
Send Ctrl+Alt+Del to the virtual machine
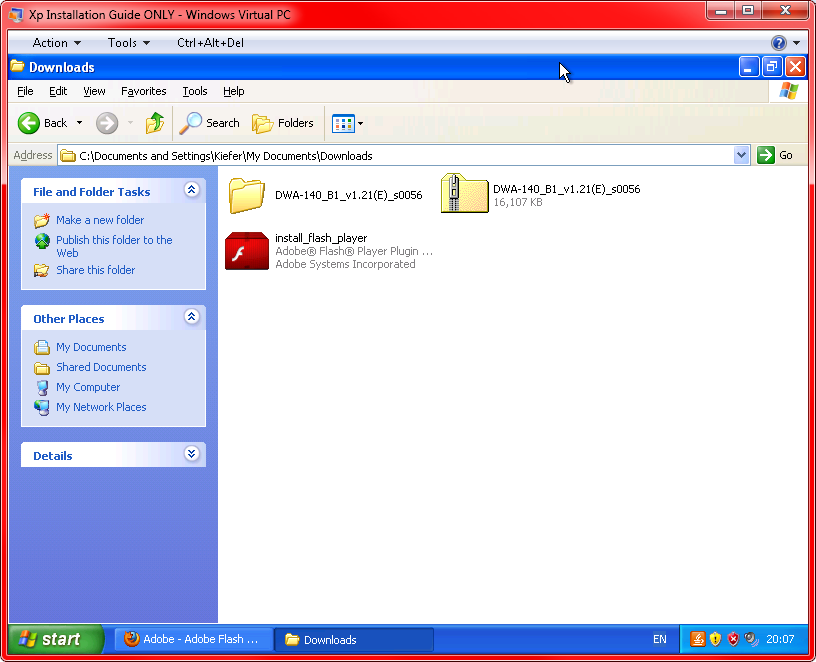pos(210,43)
